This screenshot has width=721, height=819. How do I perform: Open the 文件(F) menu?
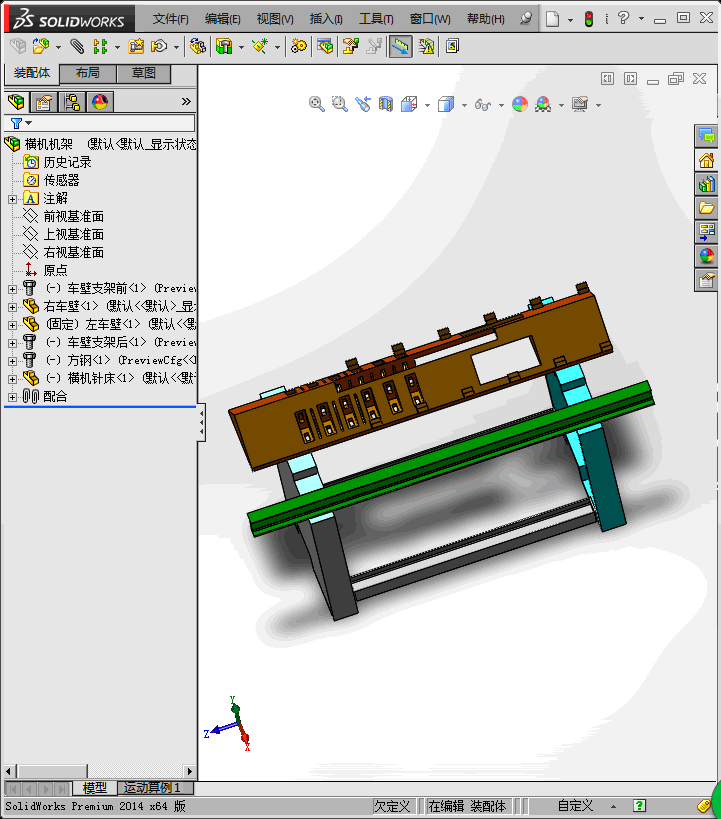[x=170, y=19]
